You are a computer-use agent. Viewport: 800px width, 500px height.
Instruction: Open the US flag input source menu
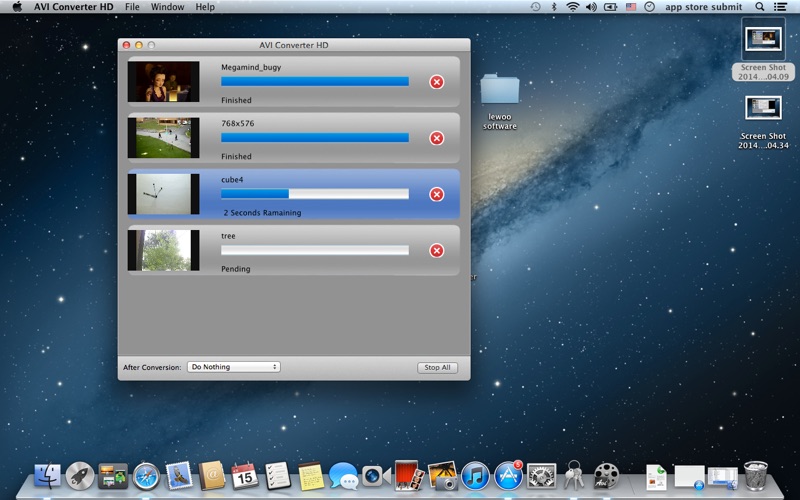point(631,7)
